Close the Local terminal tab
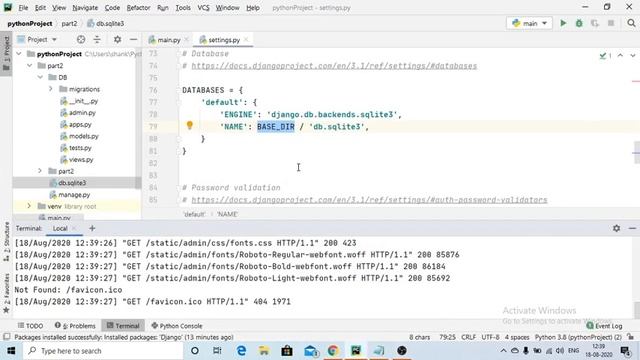 point(74,228)
